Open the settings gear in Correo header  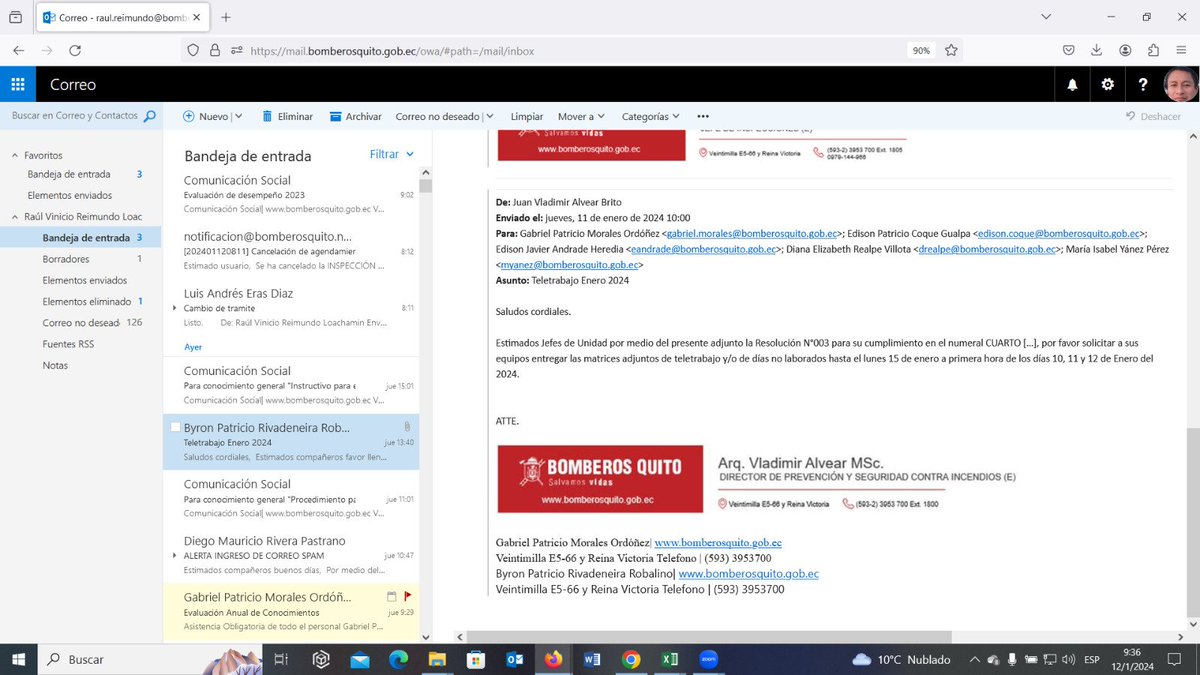tap(1107, 85)
